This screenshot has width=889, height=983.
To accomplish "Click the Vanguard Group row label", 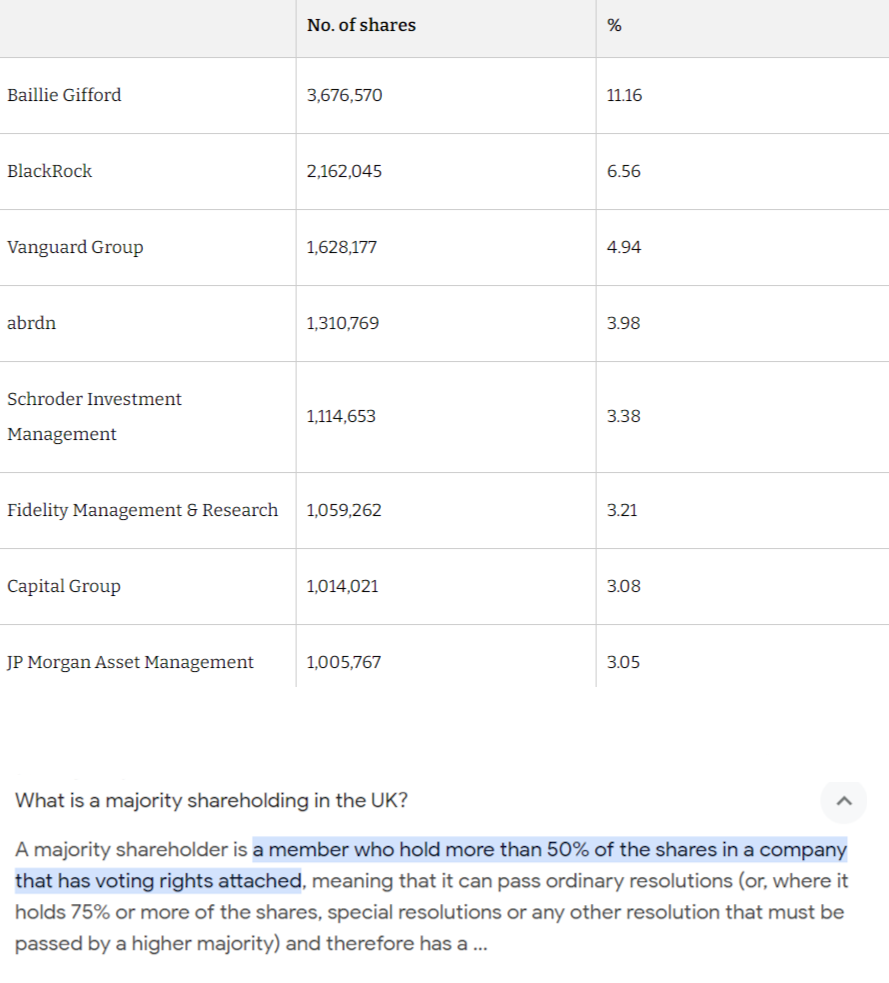I will point(75,247).
